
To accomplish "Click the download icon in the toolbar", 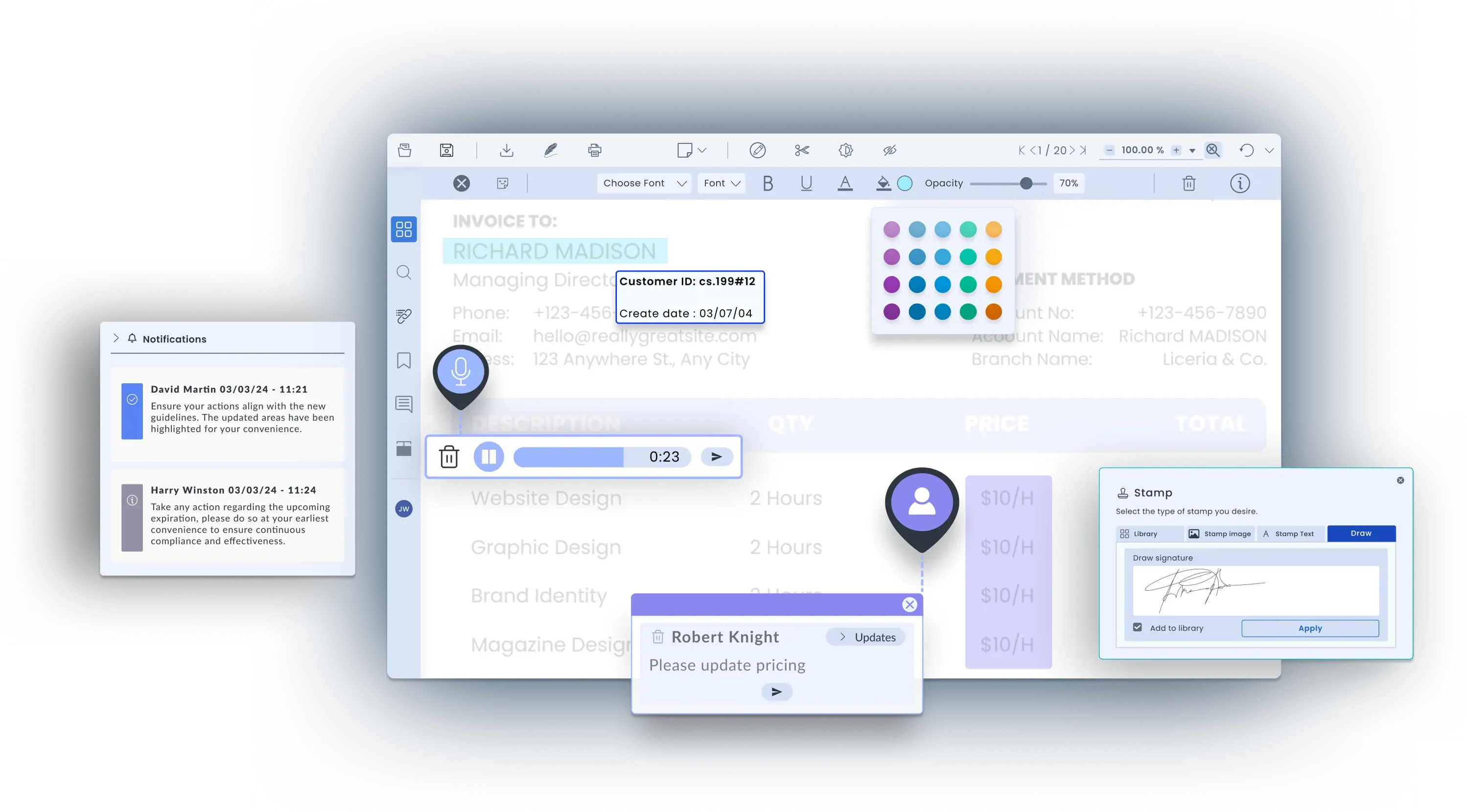I will [x=506, y=150].
